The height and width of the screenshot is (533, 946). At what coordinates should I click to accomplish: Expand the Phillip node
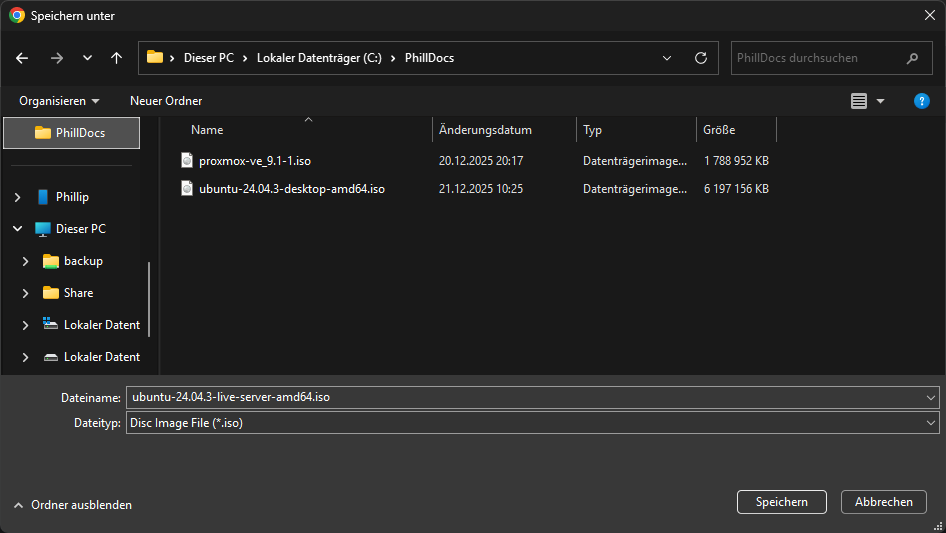(x=17, y=197)
